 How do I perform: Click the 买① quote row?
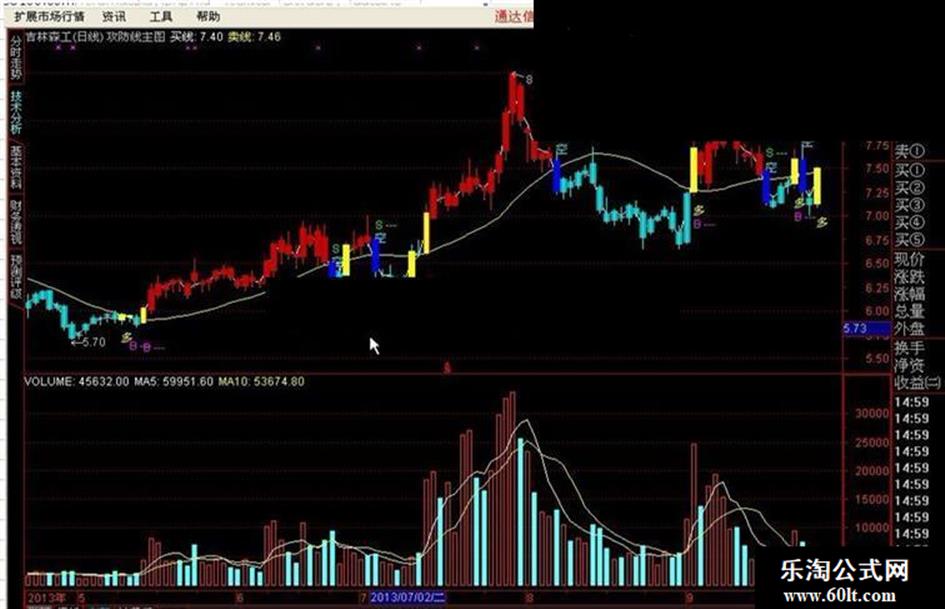tap(909, 170)
